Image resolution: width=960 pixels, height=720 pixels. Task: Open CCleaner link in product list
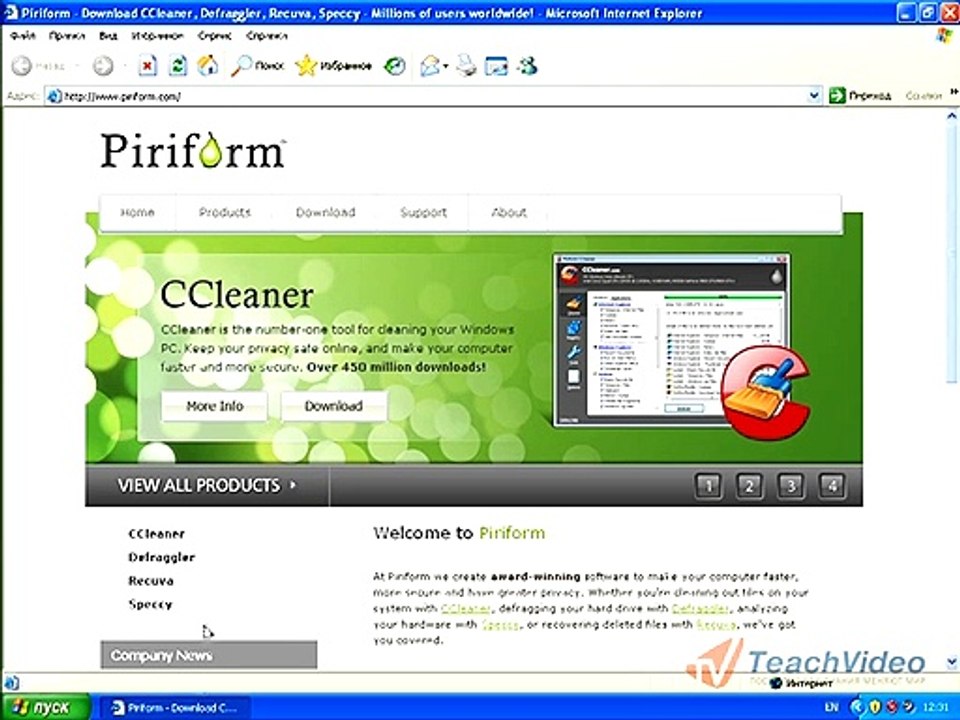tap(157, 534)
